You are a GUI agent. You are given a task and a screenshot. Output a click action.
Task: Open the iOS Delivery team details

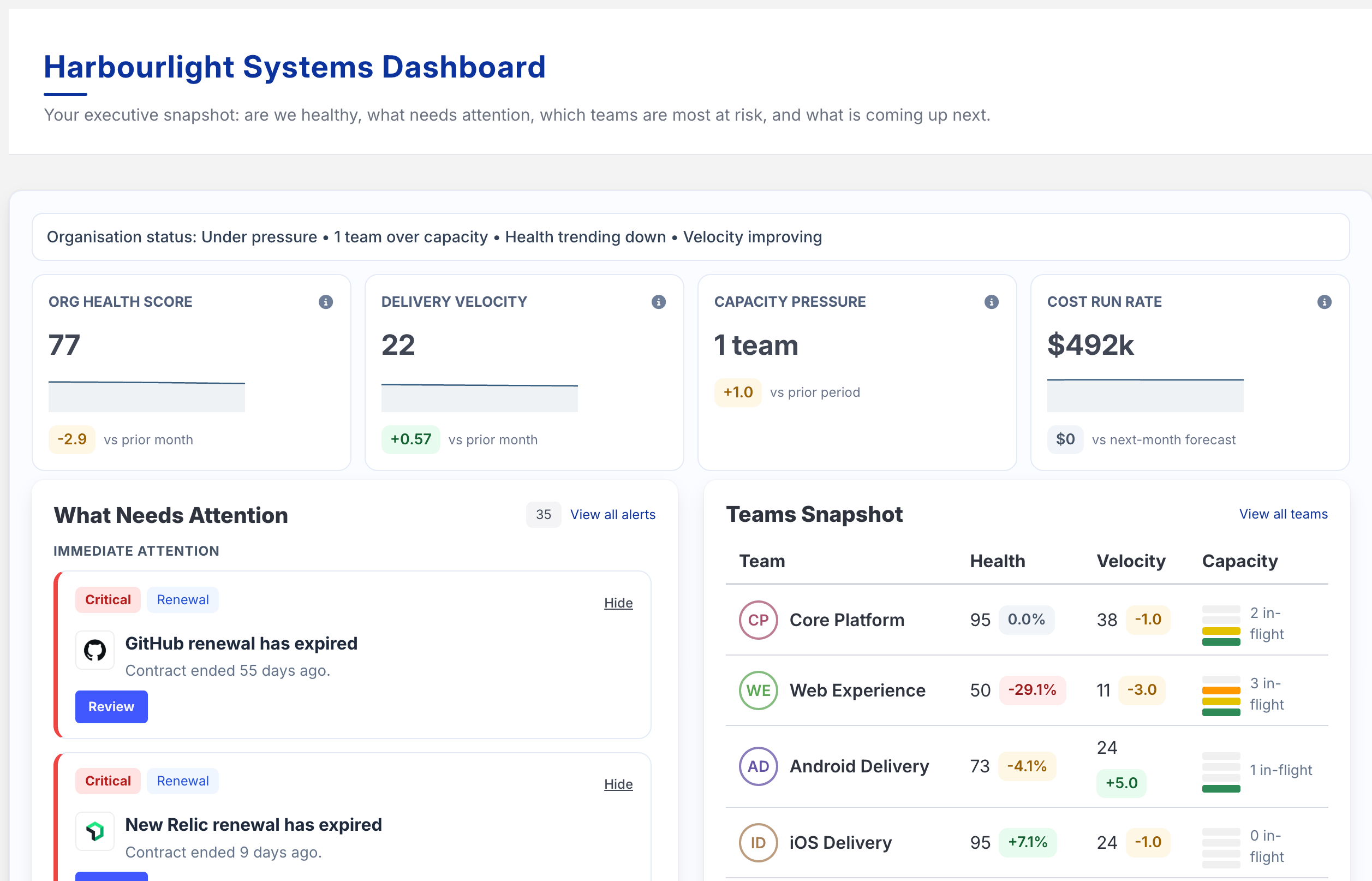(840, 842)
